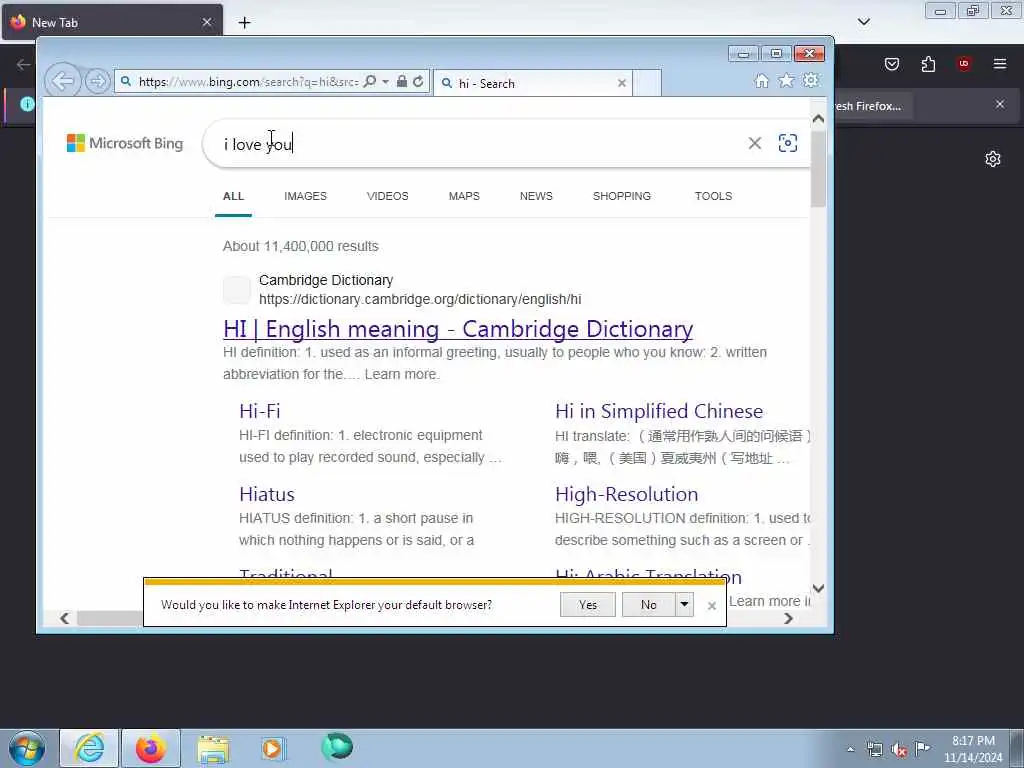Open 'HI | English meaning - Cambridge Dictionary' link
This screenshot has height=768, width=1024.
[x=458, y=328]
